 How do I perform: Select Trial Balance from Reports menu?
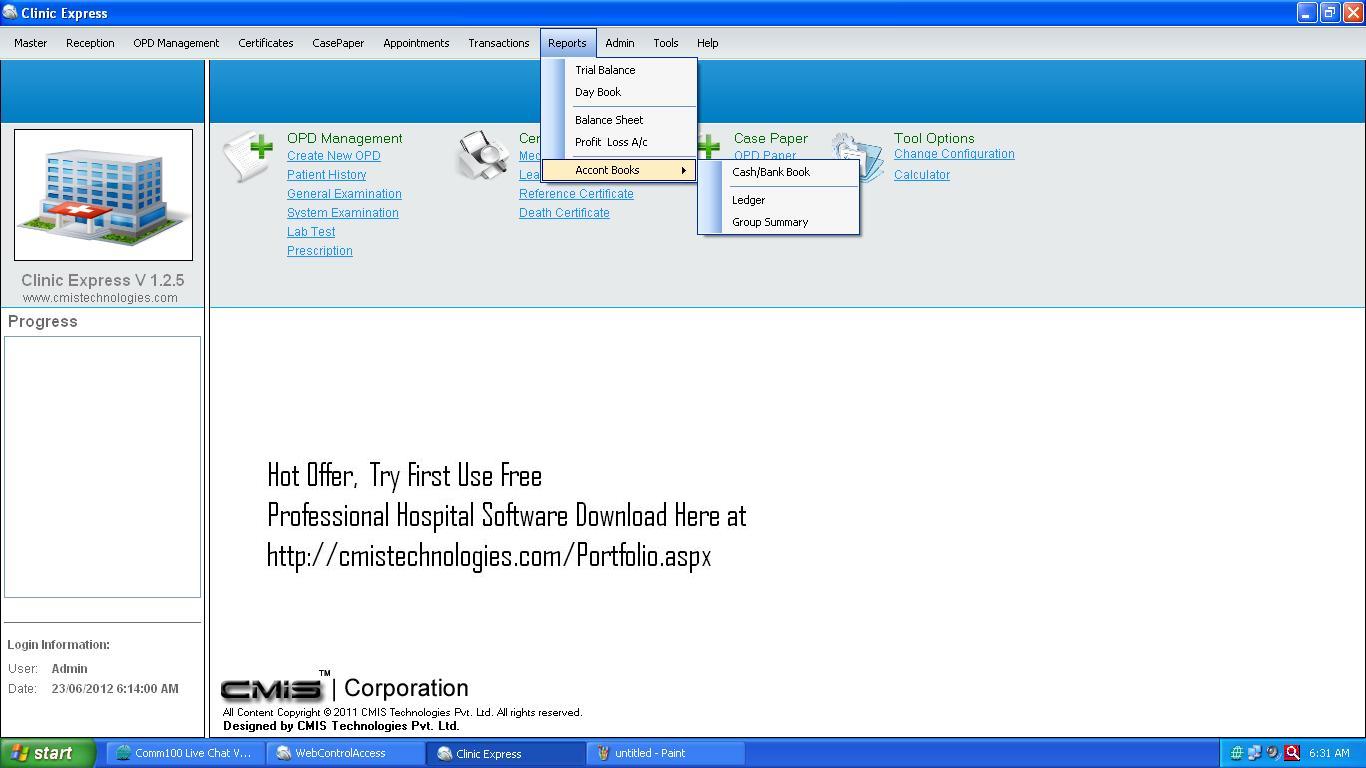point(605,70)
